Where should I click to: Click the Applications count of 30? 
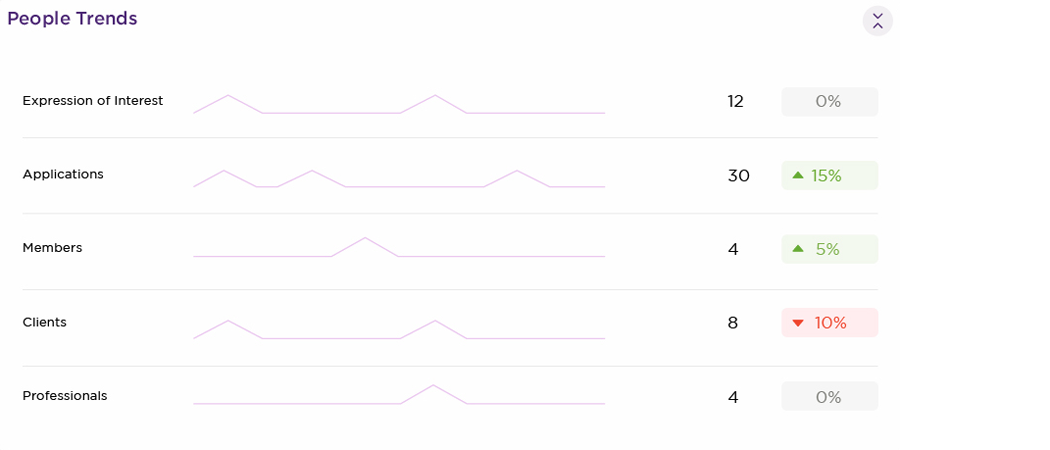pyautogui.click(x=739, y=176)
